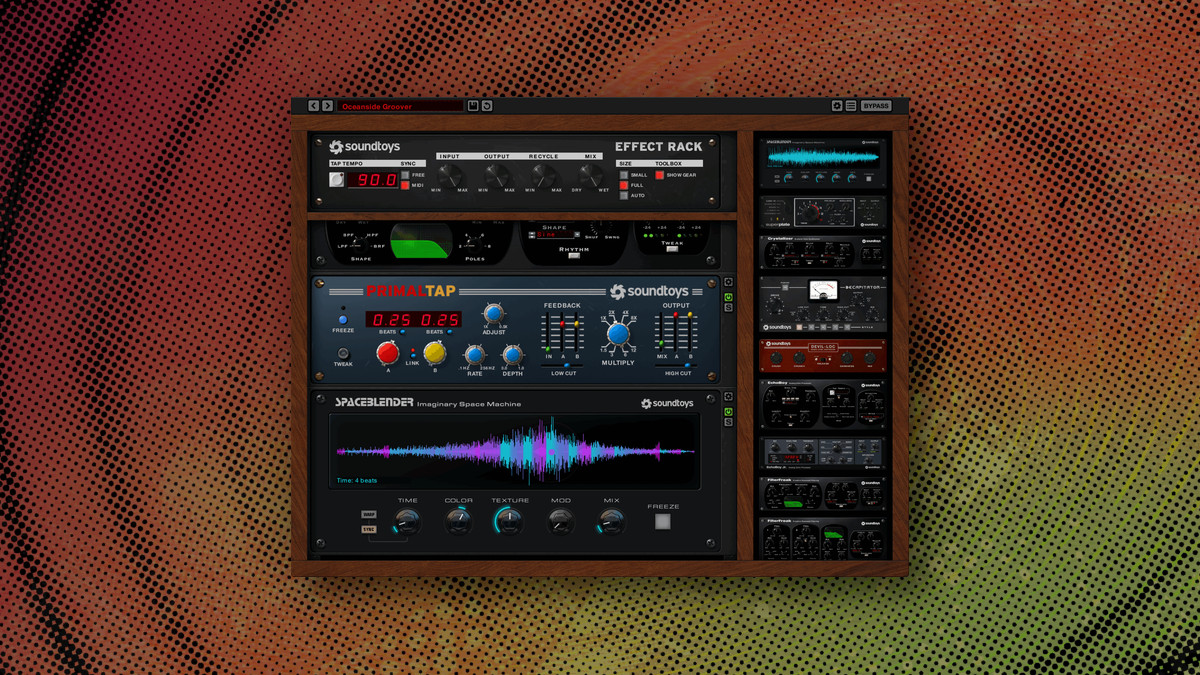Open the Oceanside Groover preset name field
The height and width of the screenshot is (675, 1200).
(400, 106)
